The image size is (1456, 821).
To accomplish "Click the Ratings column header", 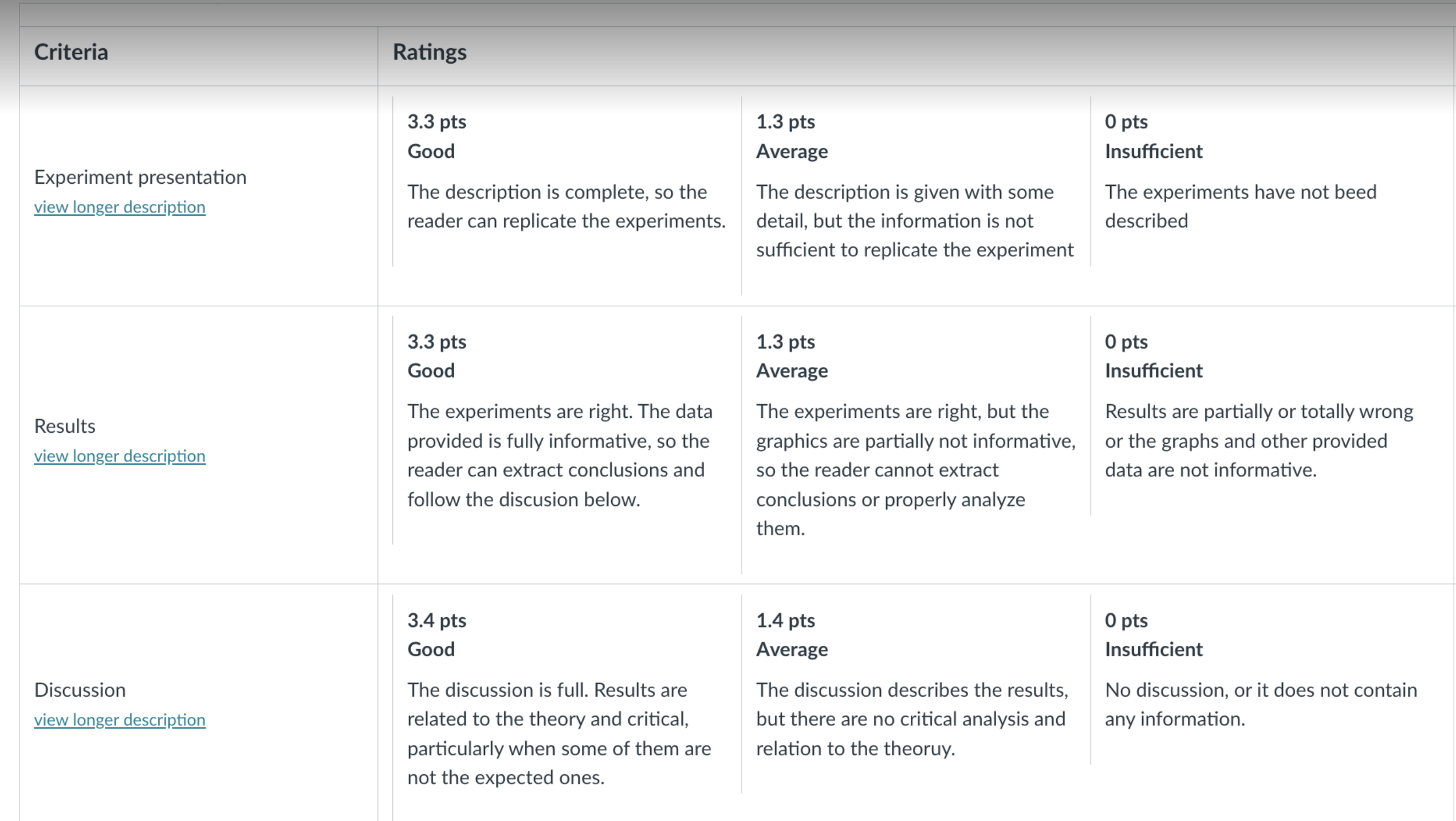I will [x=430, y=52].
